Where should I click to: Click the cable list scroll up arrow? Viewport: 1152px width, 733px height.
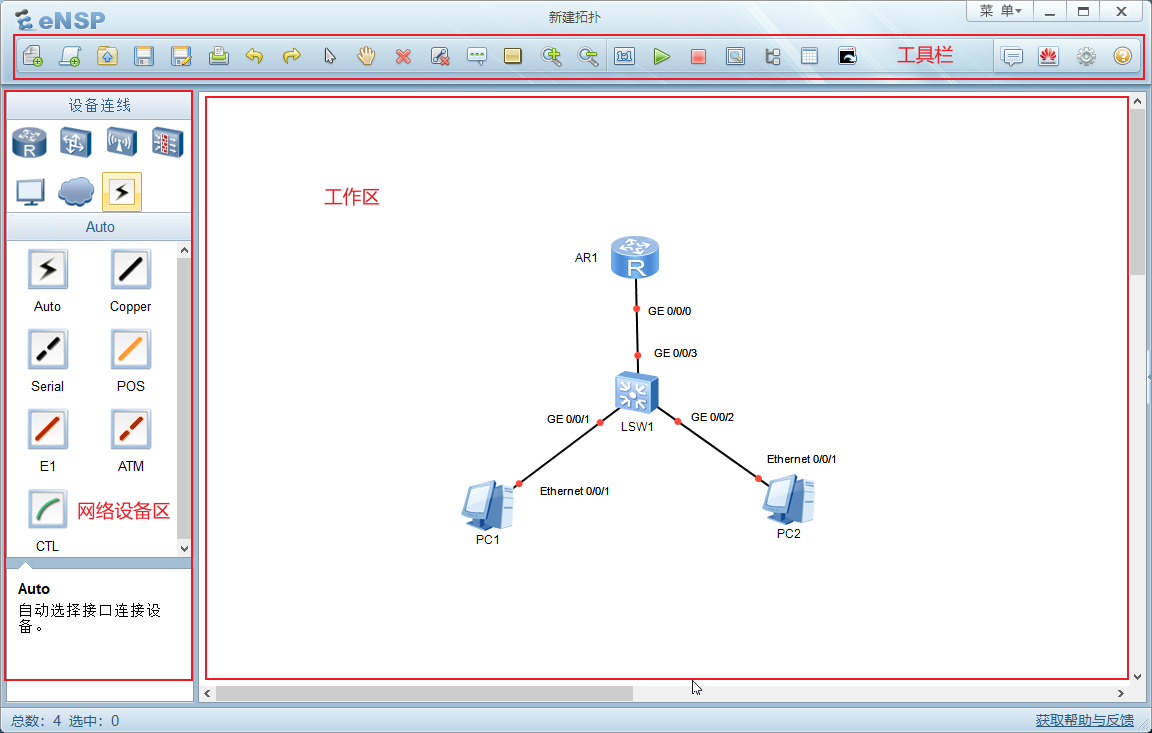click(184, 250)
